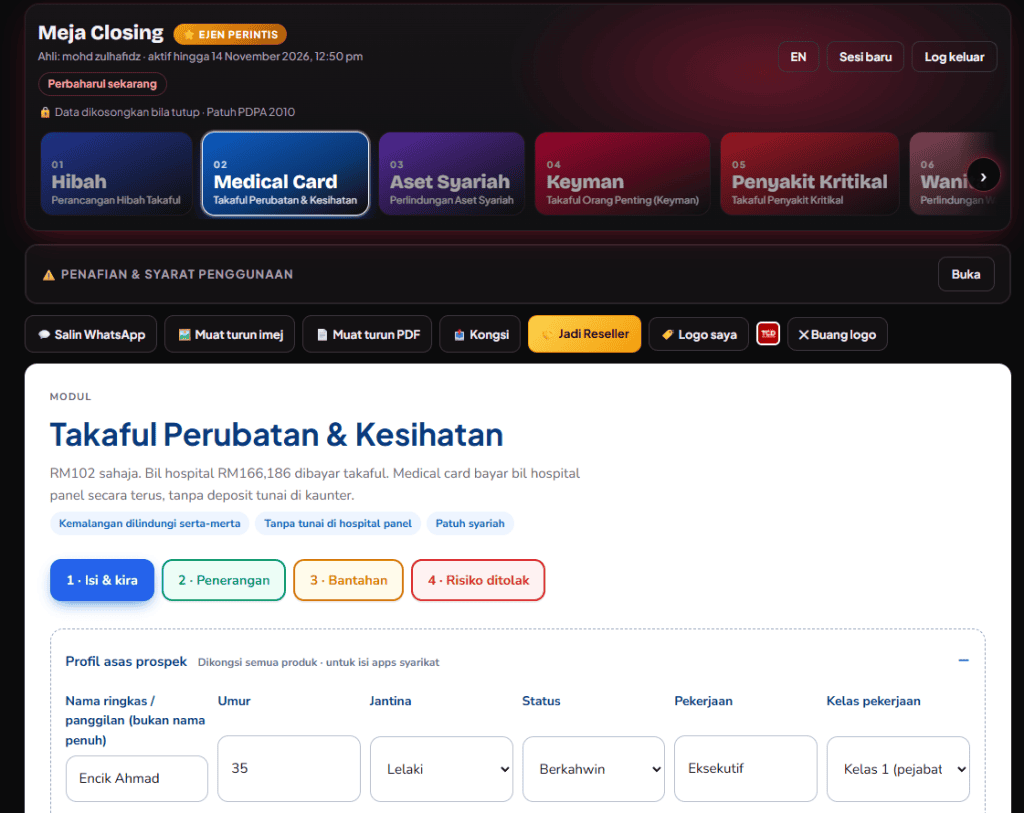1024x813 pixels.
Task: Click Muat turun PDF button
Action: click(x=367, y=334)
